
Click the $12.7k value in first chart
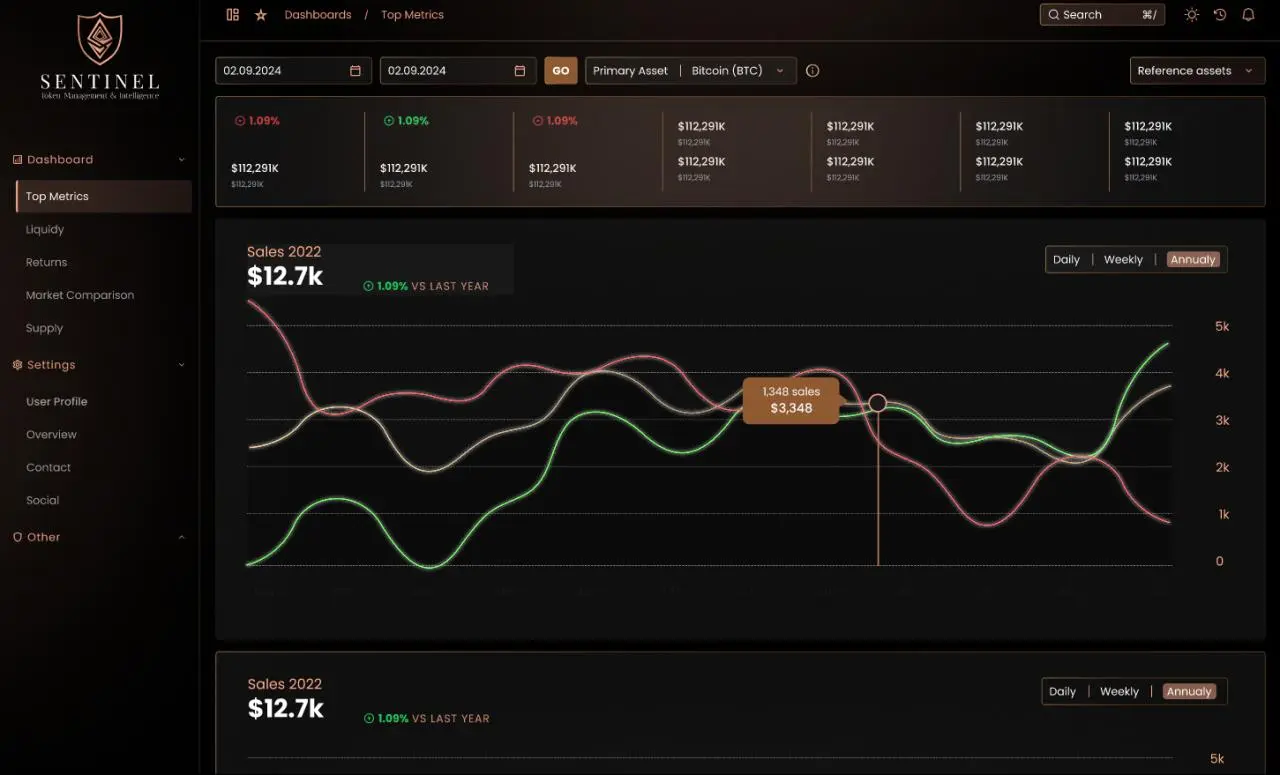[x=285, y=277]
